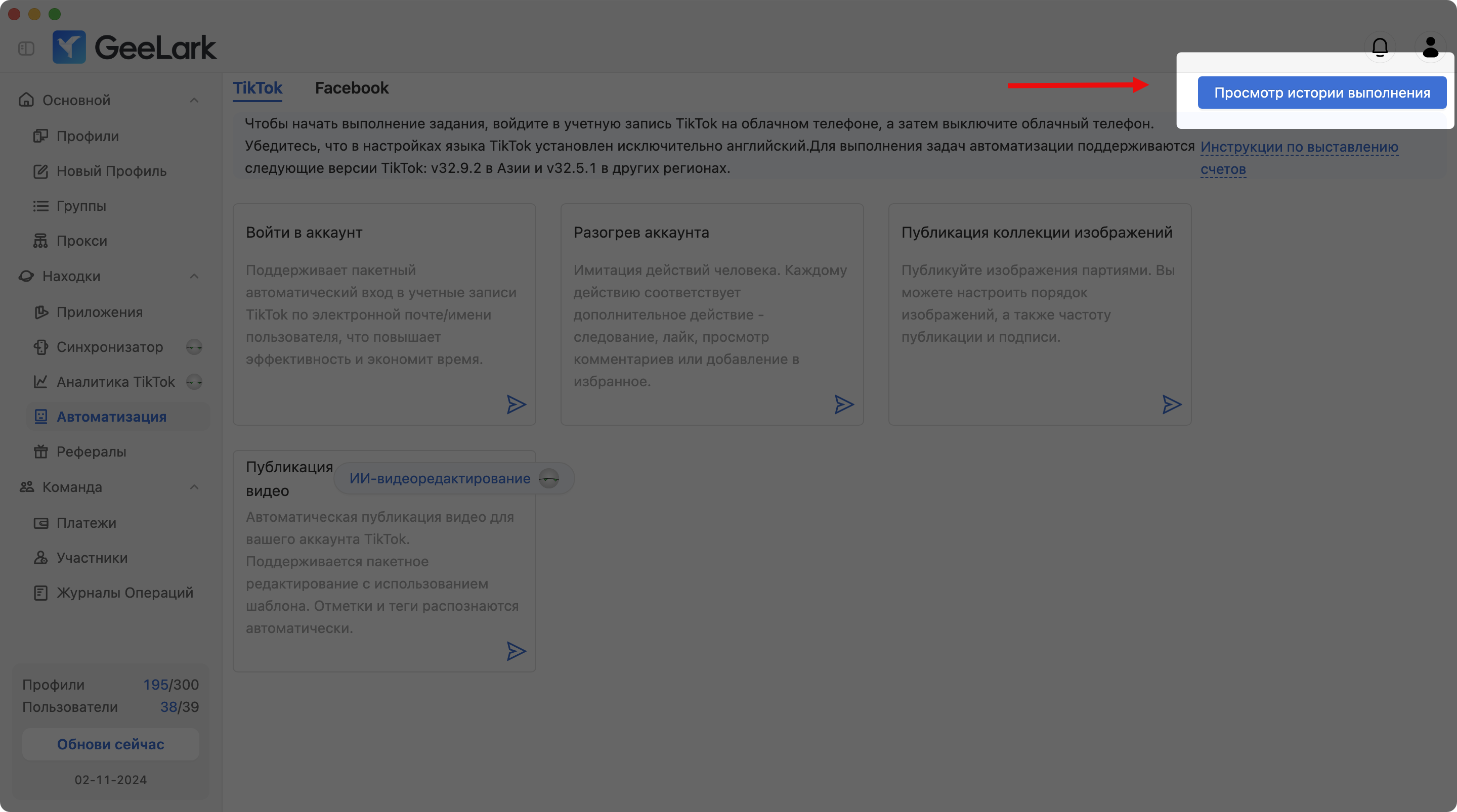1457x812 pixels.
Task: Collapse the Находки section chevron
Action: click(x=194, y=277)
